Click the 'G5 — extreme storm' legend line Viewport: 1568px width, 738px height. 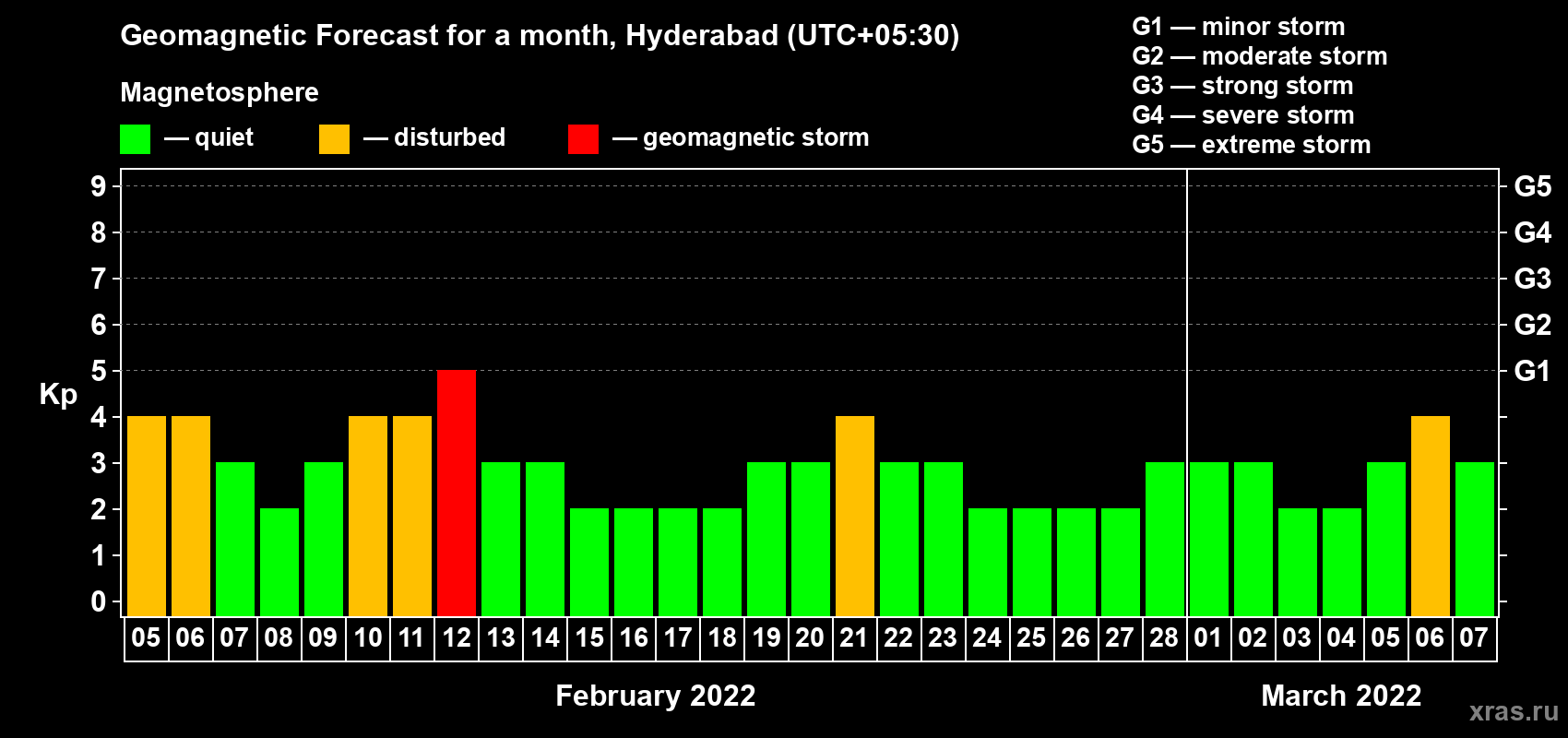pos(1251,145)
